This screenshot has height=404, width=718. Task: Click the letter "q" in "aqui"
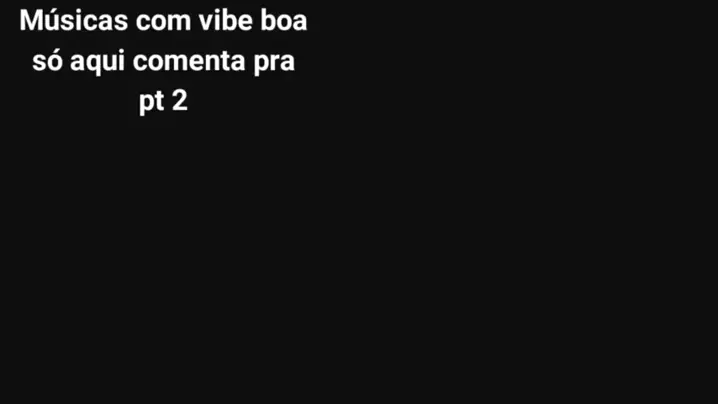pyautogui.click(x=93, y=64)
